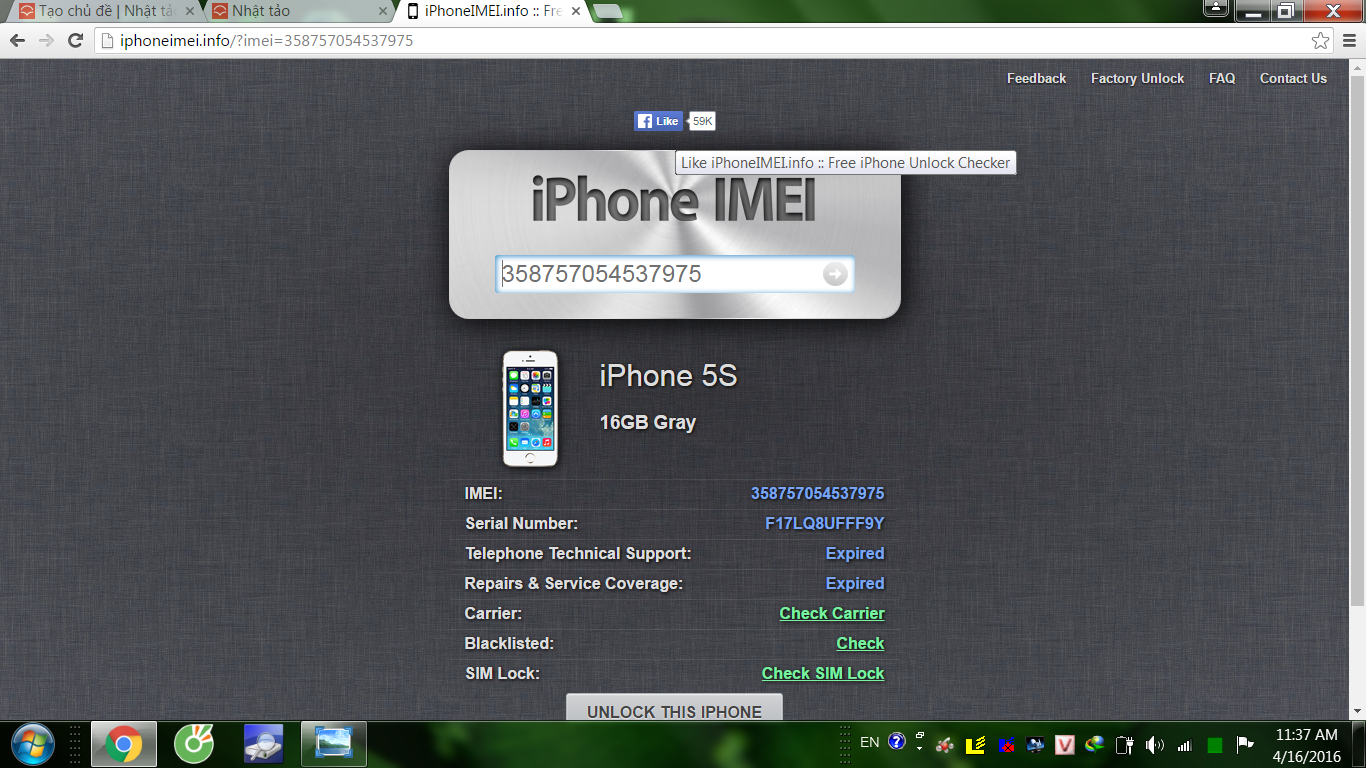Click the iPhone IMEI logo heading
1366x768 pixels.
674,199
